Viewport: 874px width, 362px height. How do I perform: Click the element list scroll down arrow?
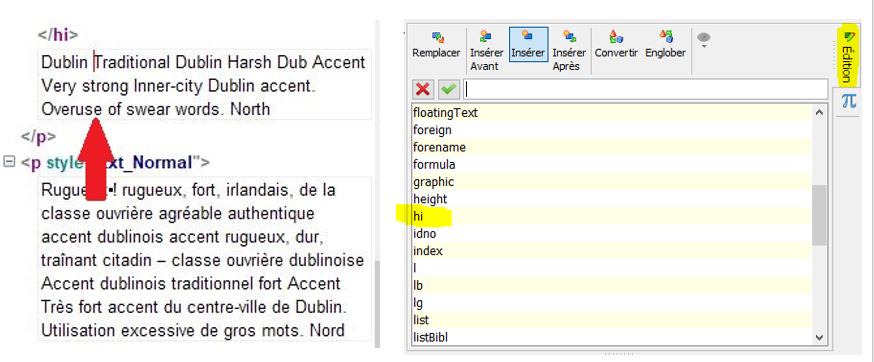point(819,336)
